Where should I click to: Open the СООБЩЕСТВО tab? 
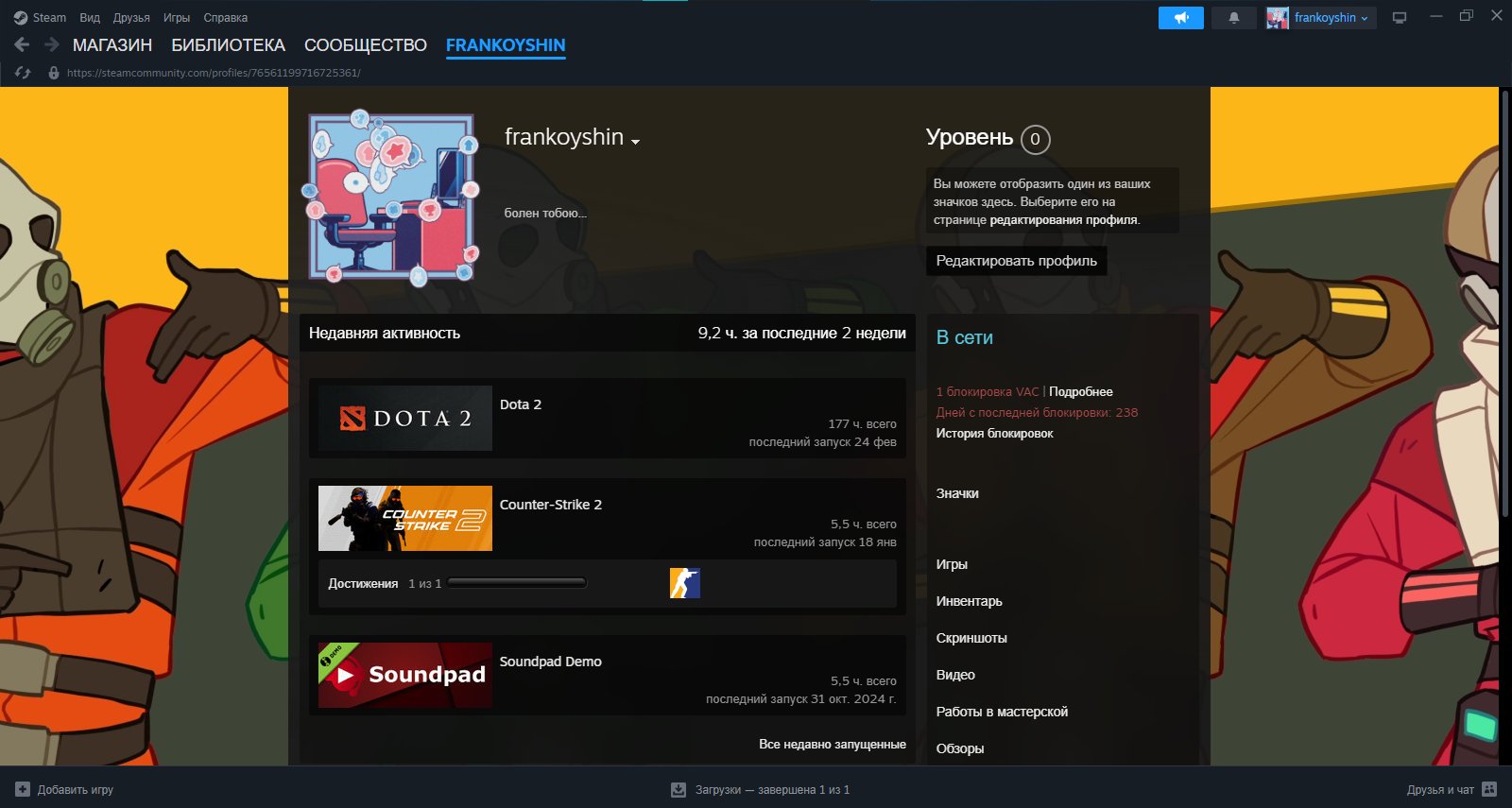[365, 45]
